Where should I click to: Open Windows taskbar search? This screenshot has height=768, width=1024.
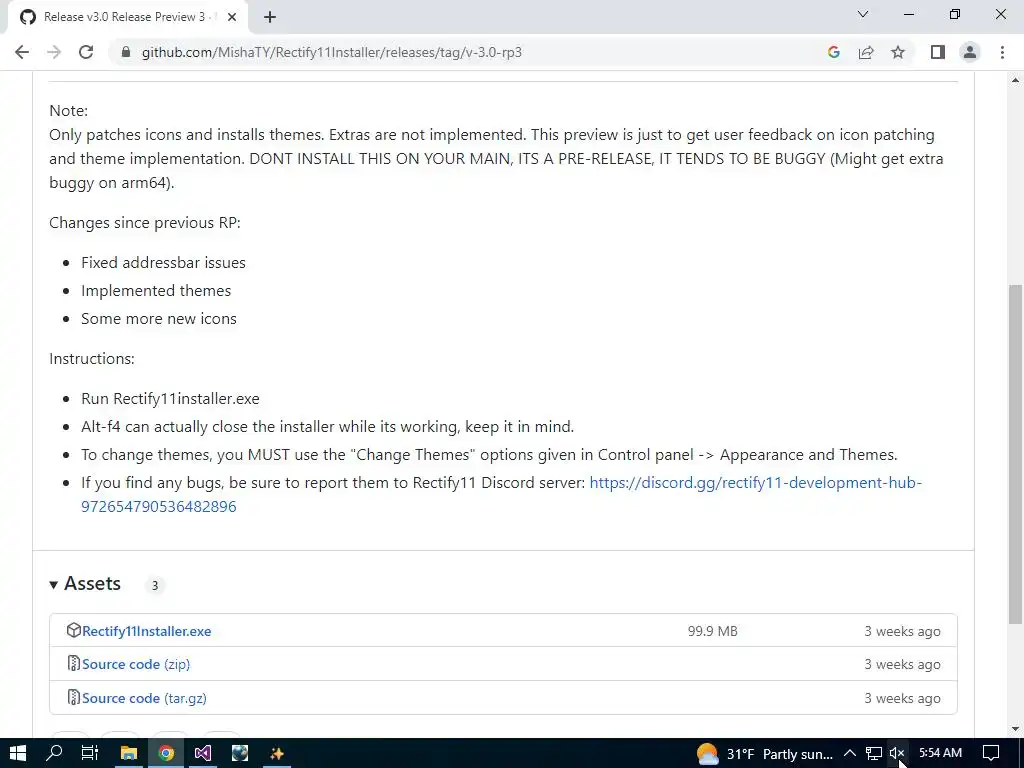[x=54, y=754]
